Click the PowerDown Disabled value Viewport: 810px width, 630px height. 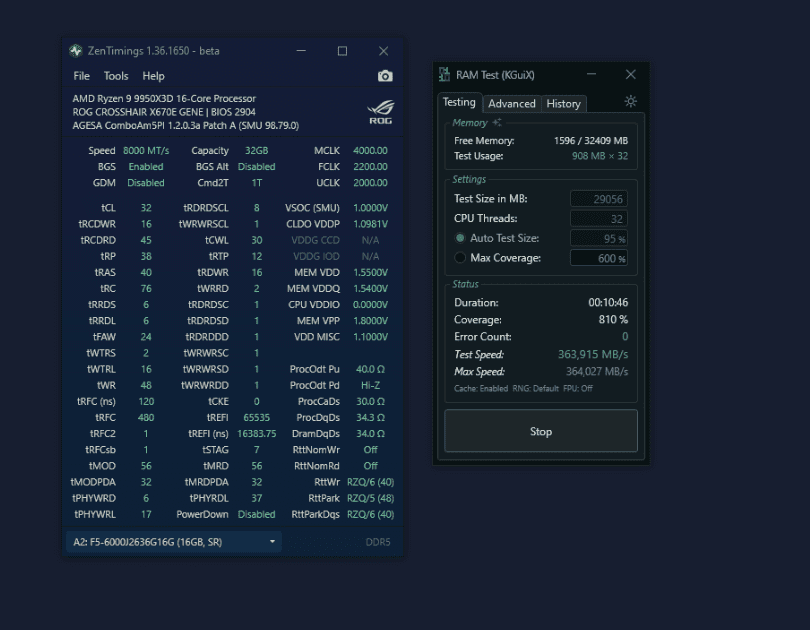tap(256, 514)
